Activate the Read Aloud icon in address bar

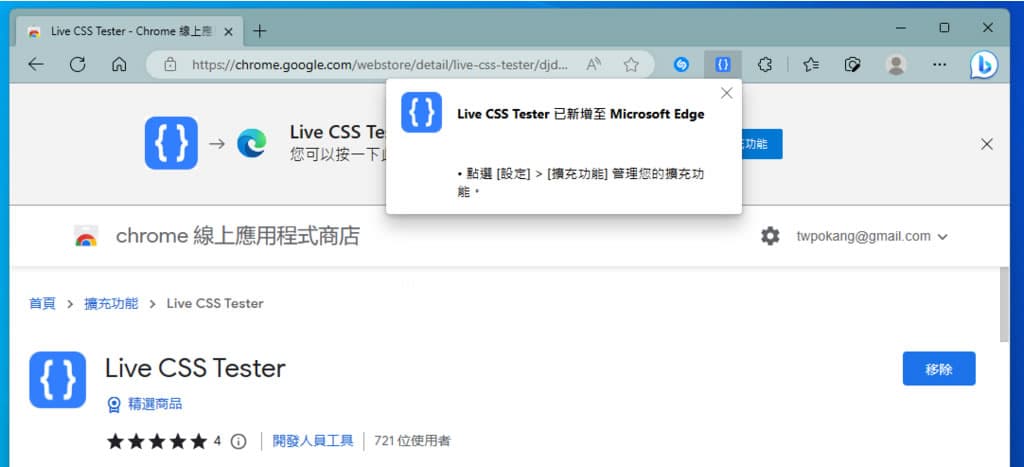593,65
